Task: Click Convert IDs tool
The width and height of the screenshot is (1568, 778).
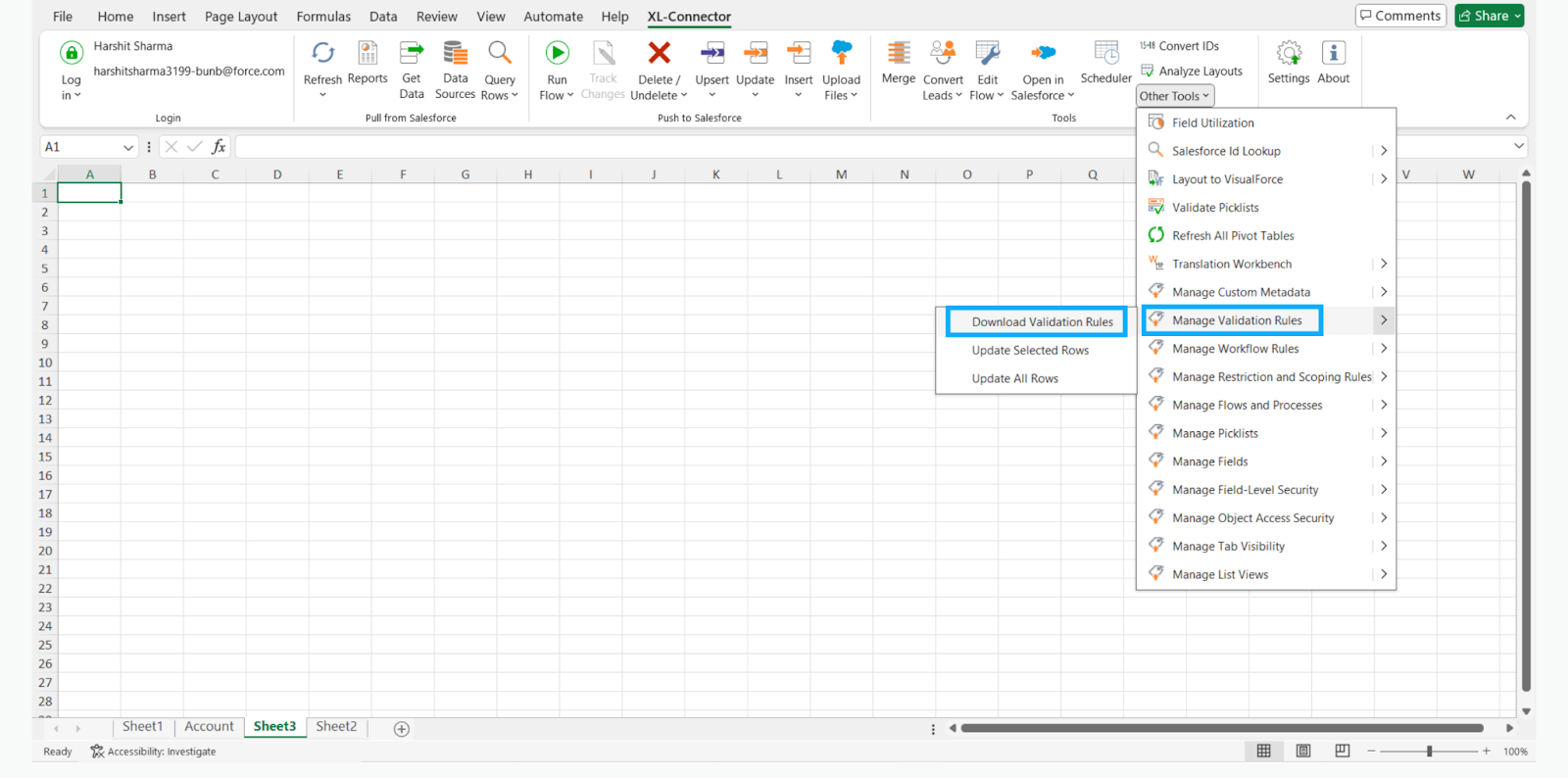Action: [1179, 46]
